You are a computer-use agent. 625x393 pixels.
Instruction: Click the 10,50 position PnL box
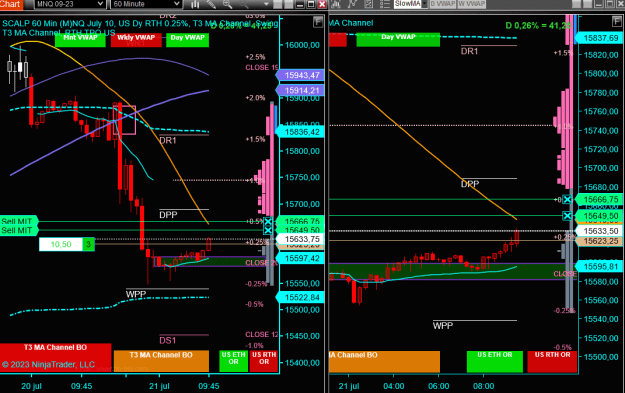(61, 244)
